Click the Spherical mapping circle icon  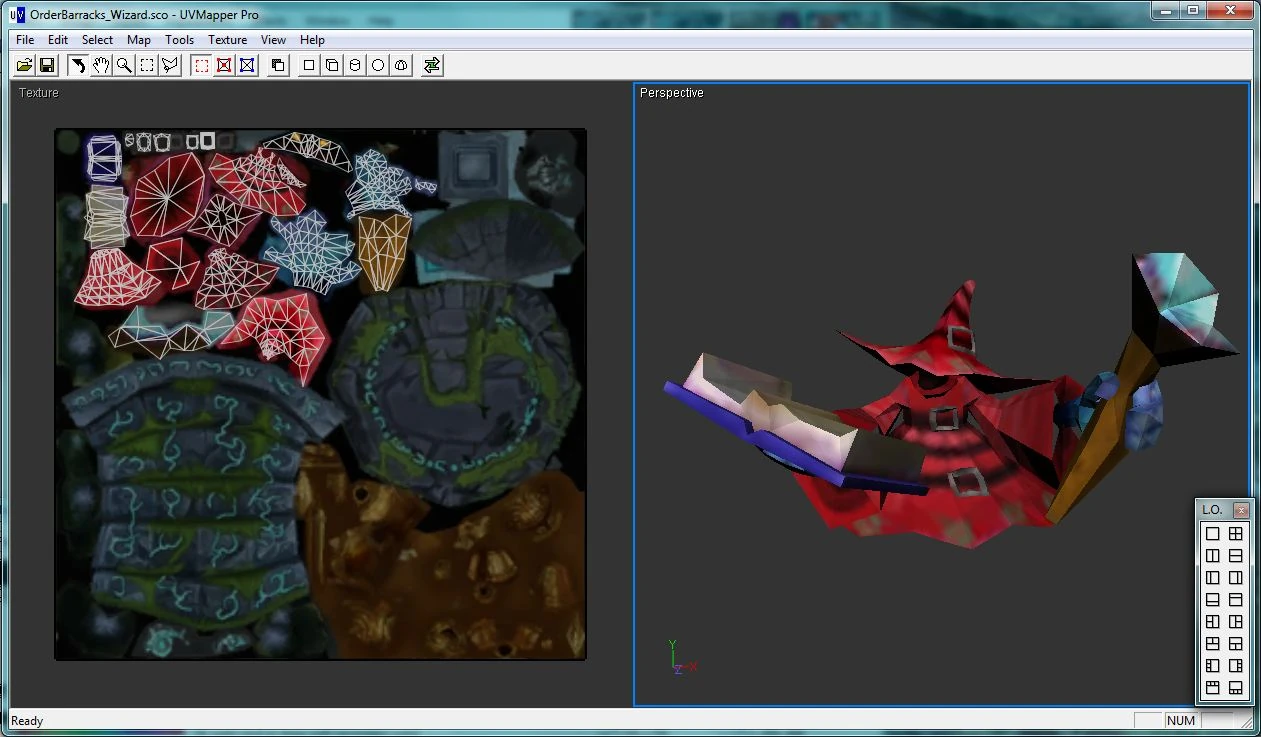pos(378,65)
